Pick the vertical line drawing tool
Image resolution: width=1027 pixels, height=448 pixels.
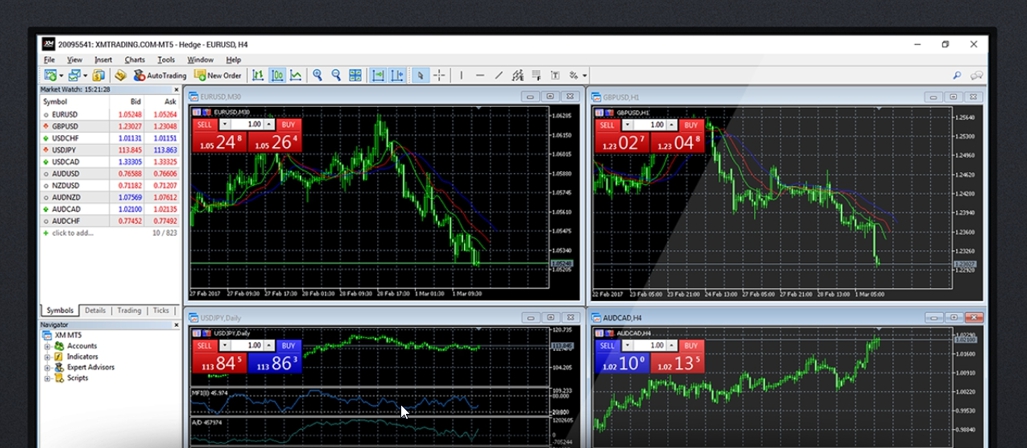tap(461, 75)
